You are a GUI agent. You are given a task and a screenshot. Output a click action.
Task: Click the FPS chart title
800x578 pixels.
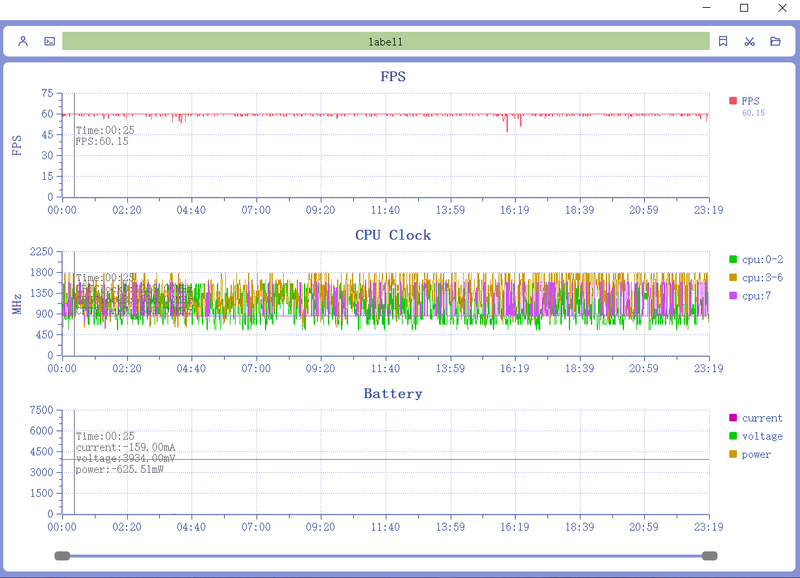tap(393, 77)
